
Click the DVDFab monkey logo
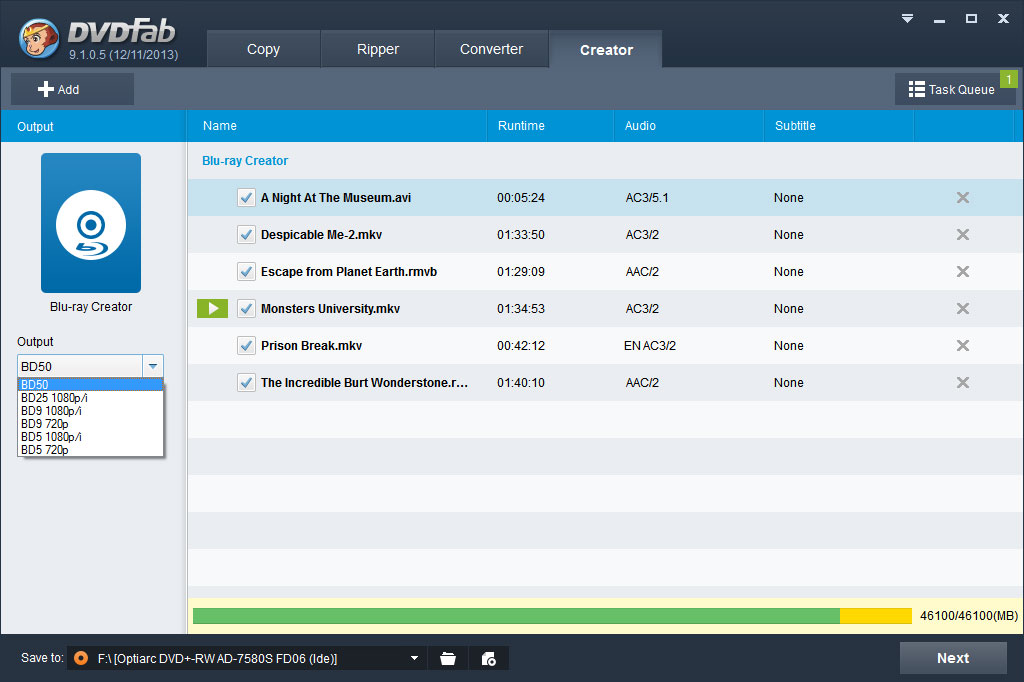tap(39, 39)
